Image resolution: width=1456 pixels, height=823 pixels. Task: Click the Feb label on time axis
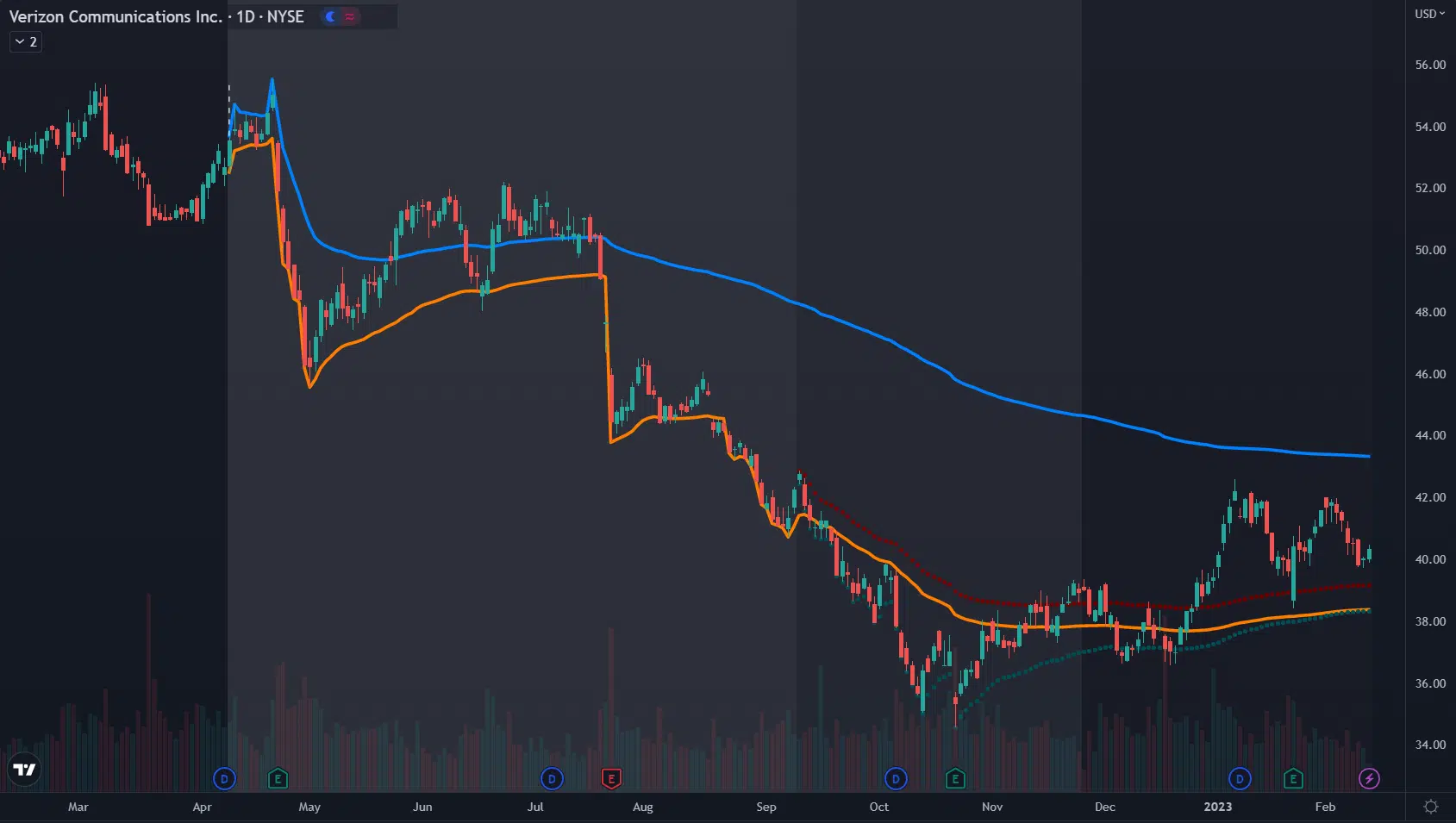click(x=1325, y=807)
